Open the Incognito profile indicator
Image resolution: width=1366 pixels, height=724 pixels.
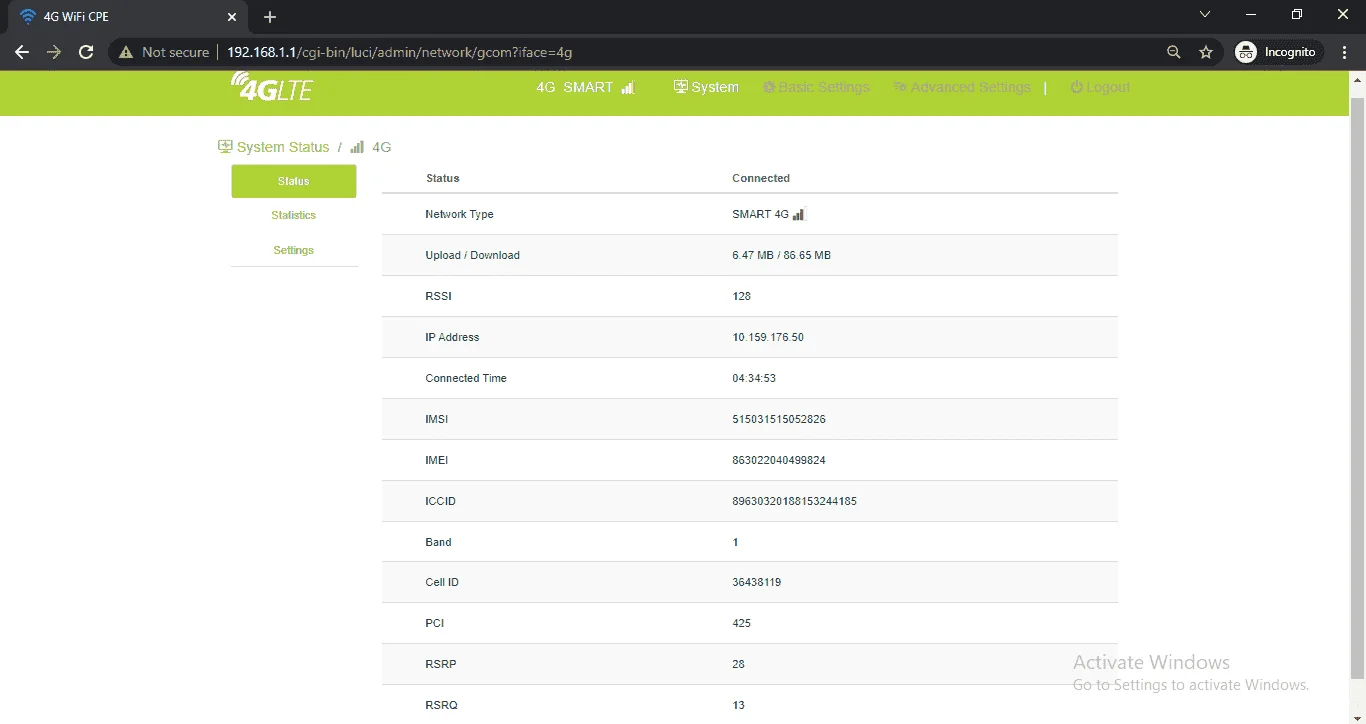[x=1277, y=52]
